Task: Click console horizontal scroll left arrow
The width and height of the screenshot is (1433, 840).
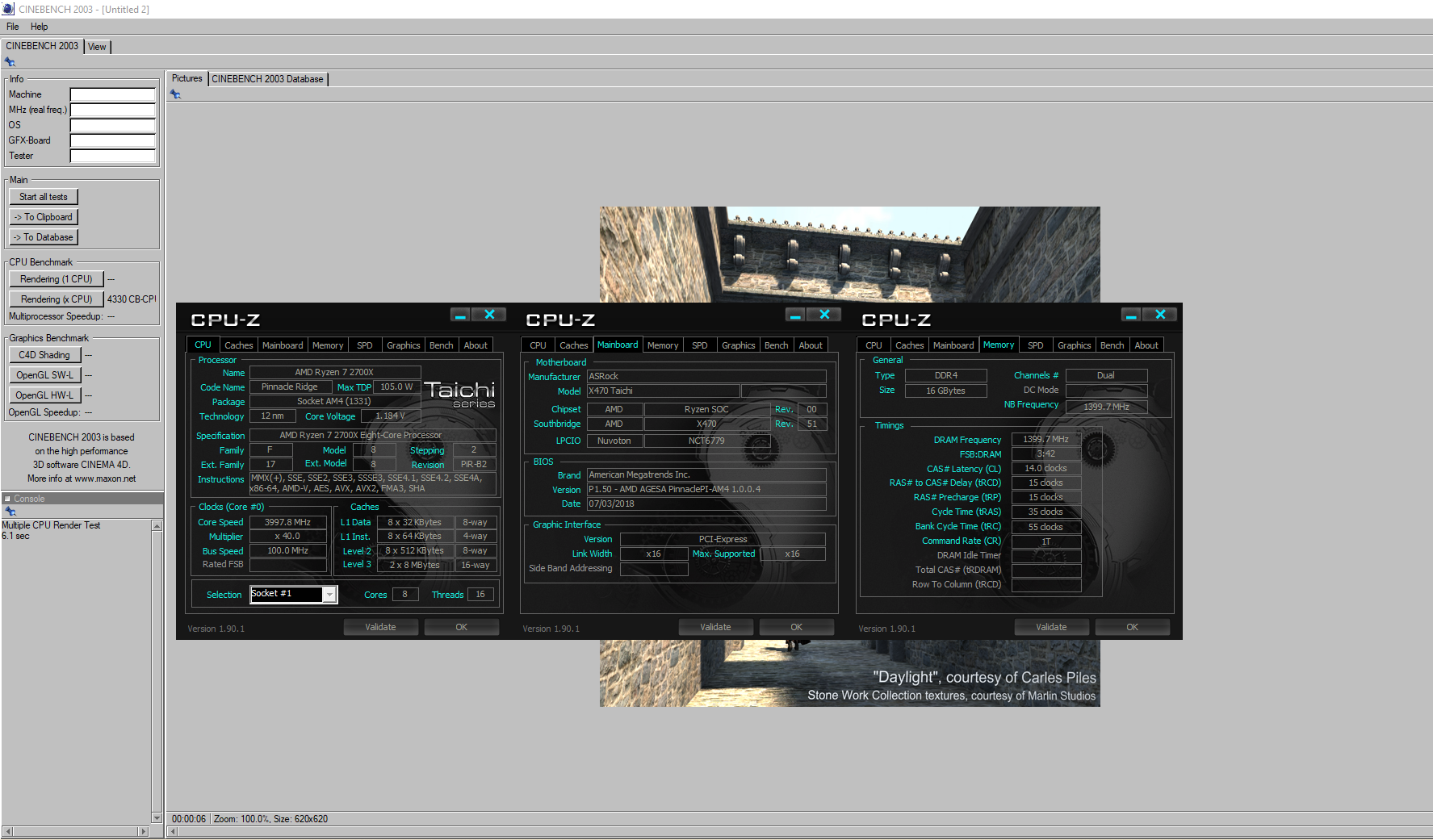Action: pos(7,831)
